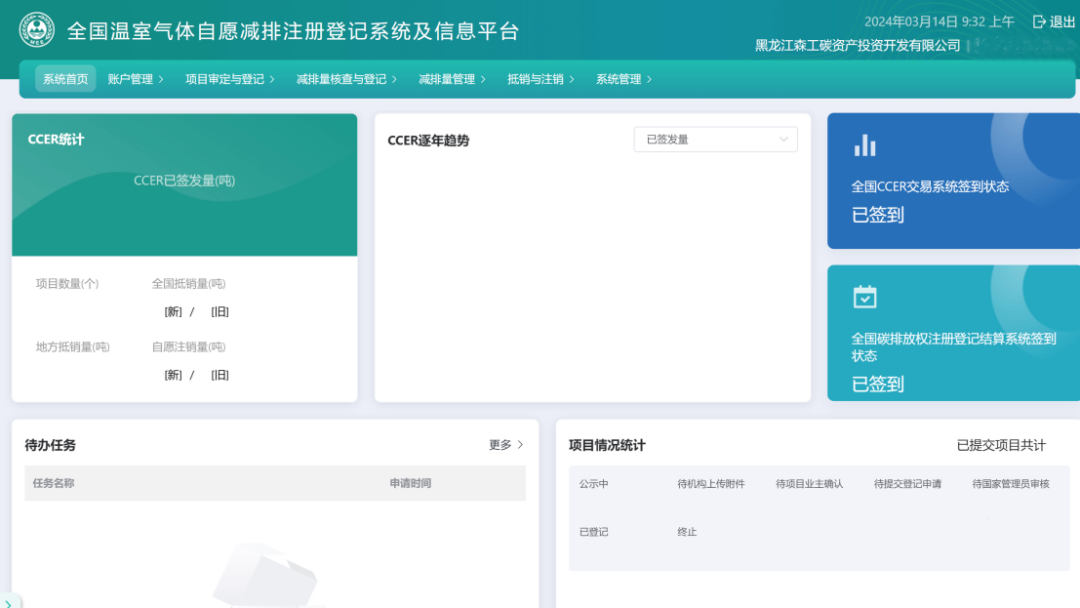Open the 减排量管理 menu
The image size is (1080, 608).
pos(446,79)
